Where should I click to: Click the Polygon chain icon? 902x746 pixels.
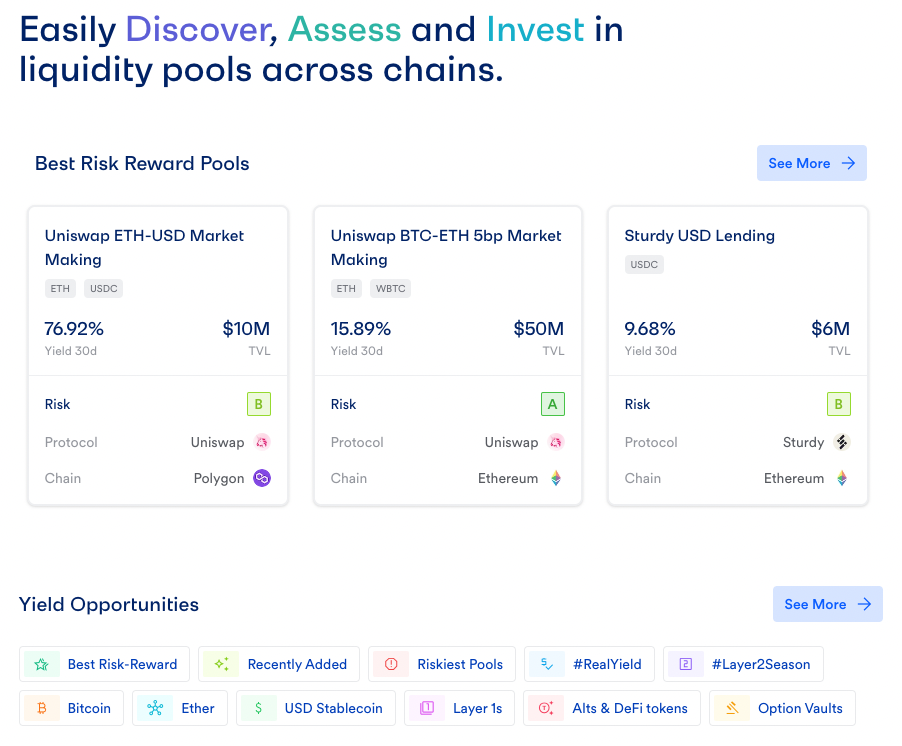point(262,478)
